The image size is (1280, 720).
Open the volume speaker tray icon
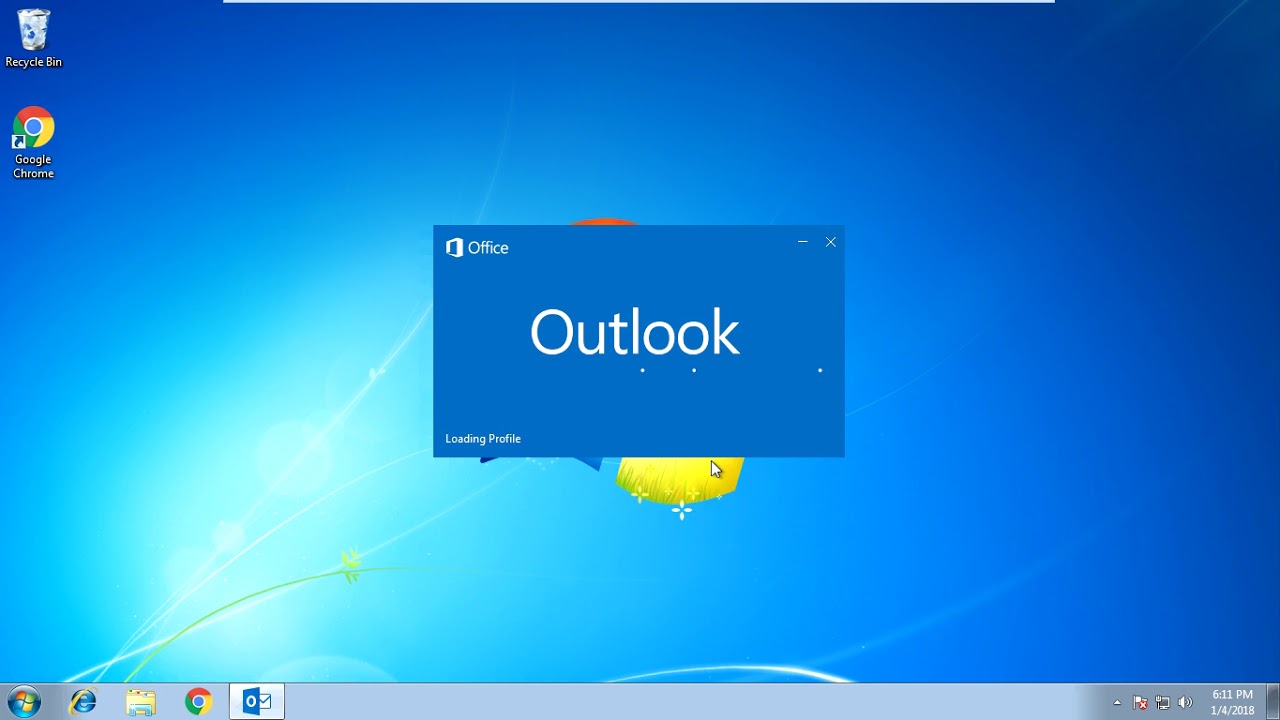pos(1186,703)
